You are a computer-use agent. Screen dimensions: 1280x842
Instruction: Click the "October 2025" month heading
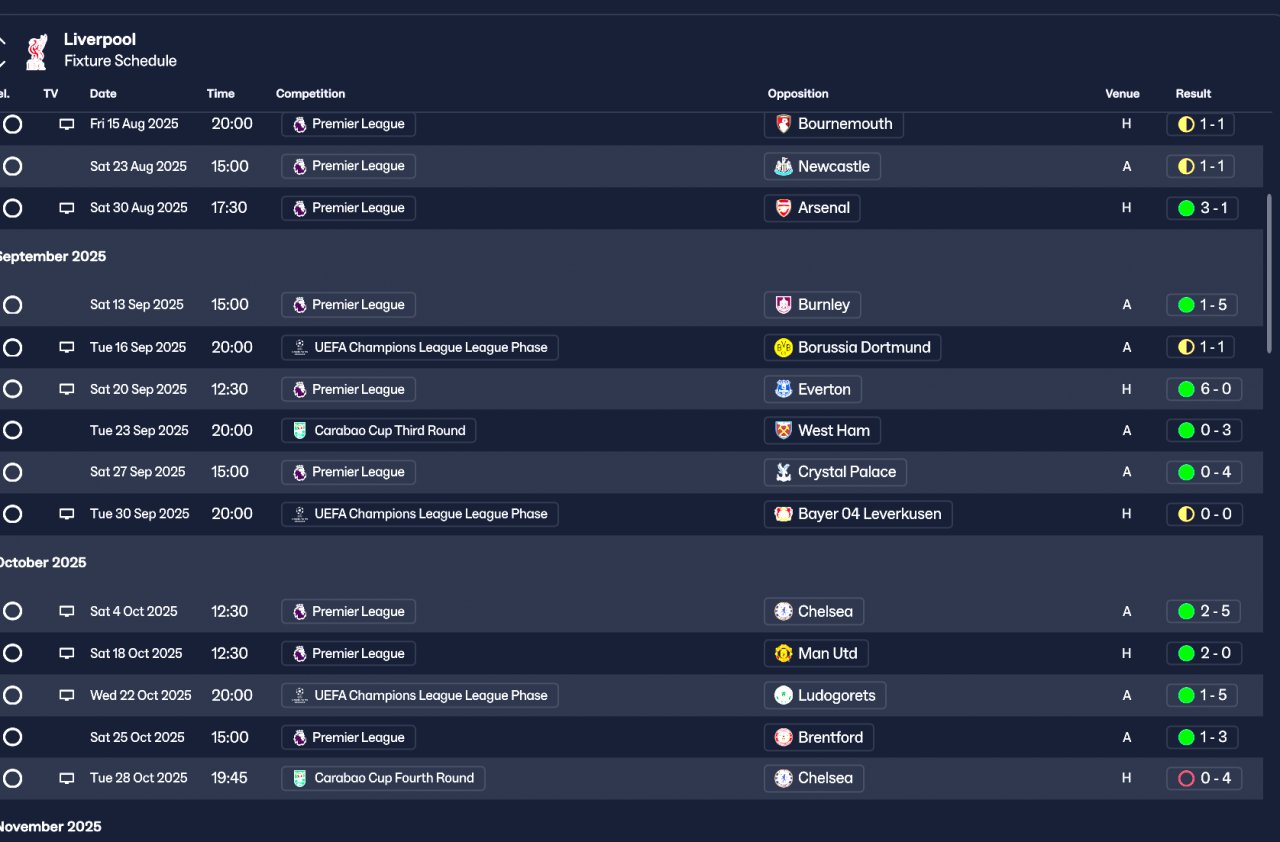point(41,563)
